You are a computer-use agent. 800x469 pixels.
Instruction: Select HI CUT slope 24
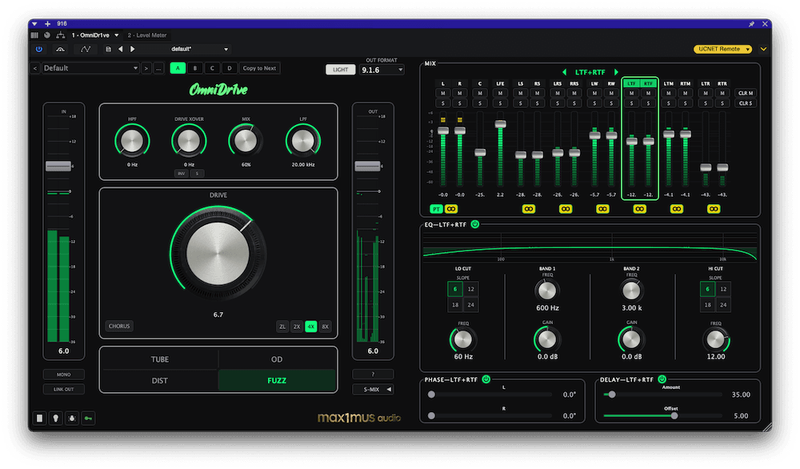coord(723,305)
